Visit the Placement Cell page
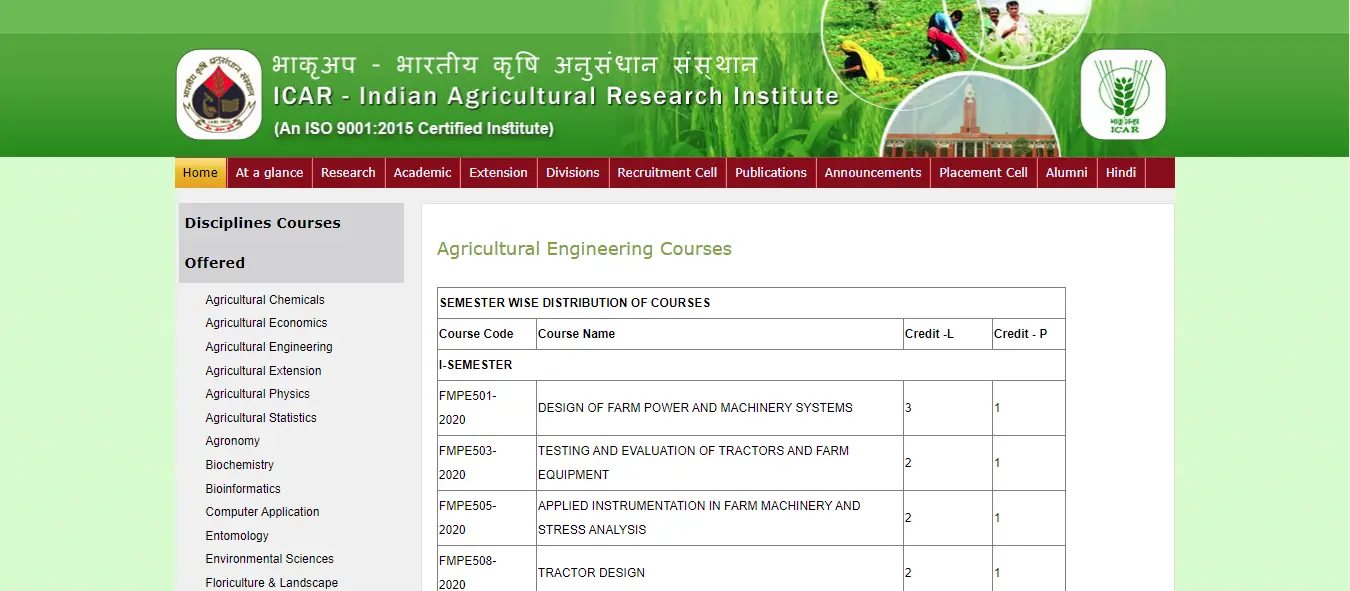1350x591 pixels. [x=983, y=172]
